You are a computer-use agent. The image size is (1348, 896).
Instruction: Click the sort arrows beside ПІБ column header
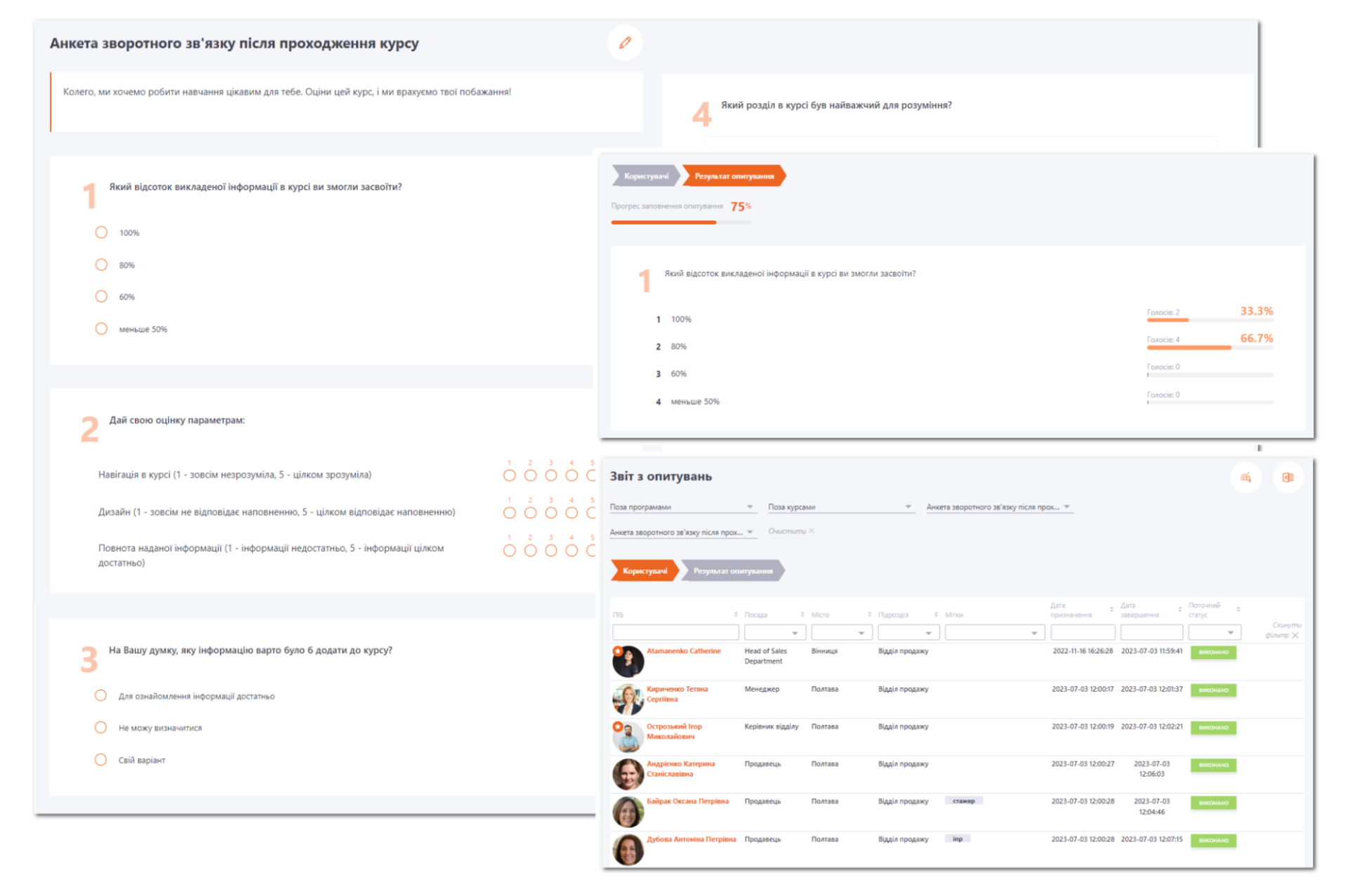[734, 613]
